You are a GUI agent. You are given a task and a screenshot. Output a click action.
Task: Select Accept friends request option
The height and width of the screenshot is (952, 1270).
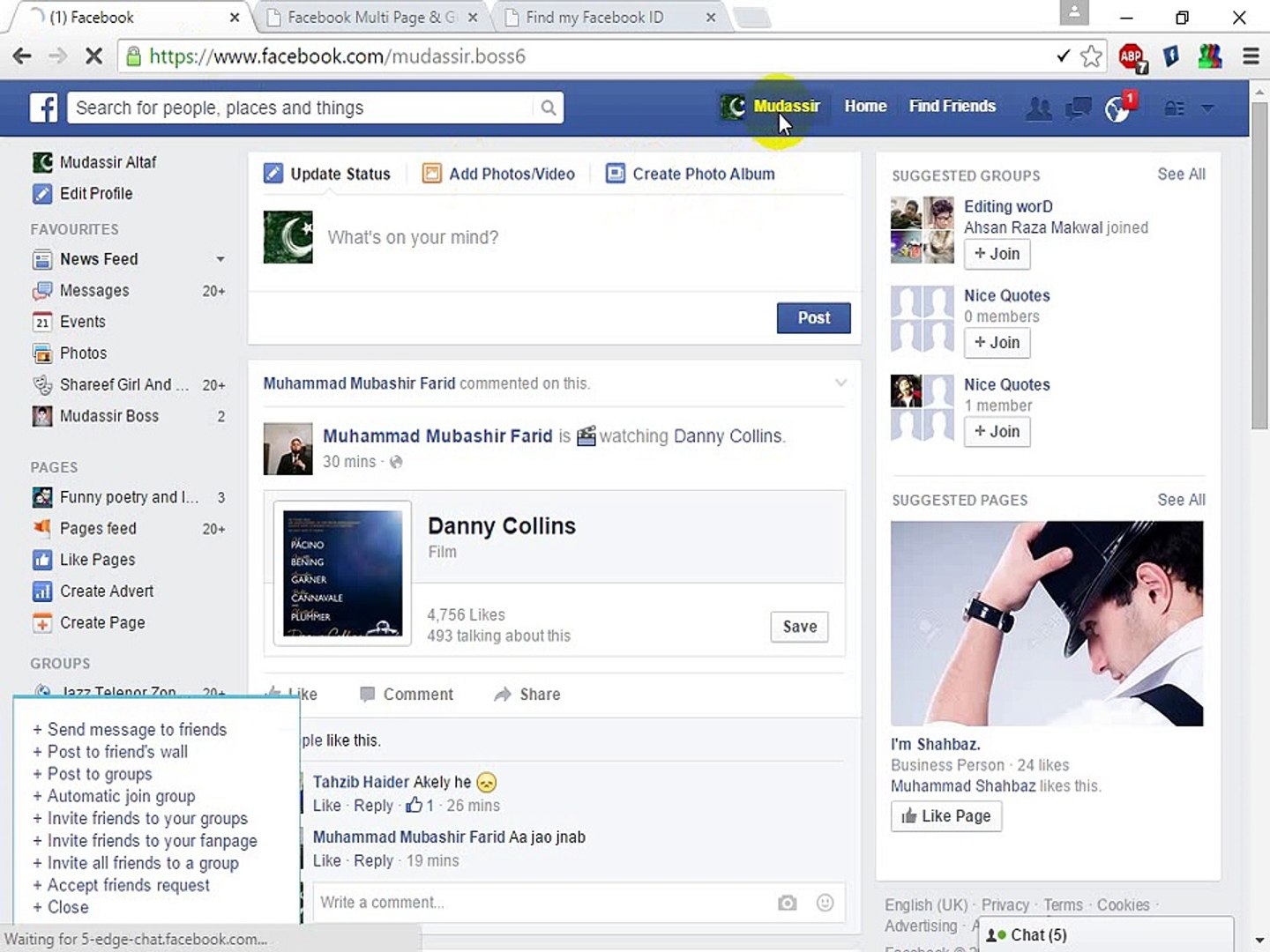(121, 885)
